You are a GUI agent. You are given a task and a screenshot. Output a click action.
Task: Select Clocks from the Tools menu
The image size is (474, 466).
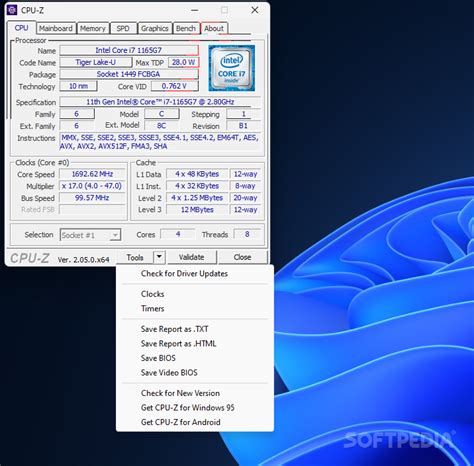(x=153, y=294)
